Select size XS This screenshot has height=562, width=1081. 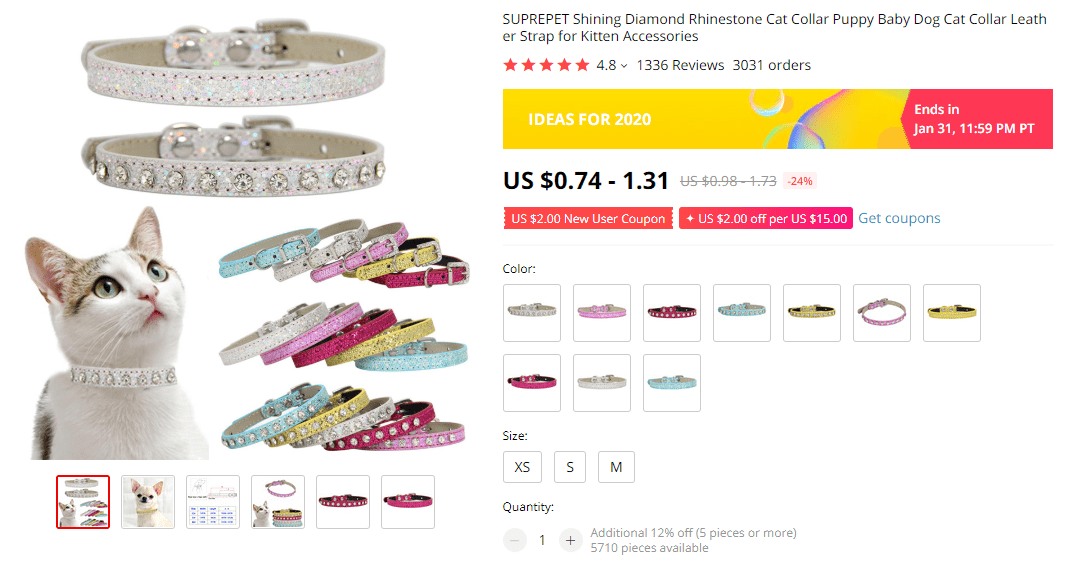pyautogui.click(x=522, y=467)
